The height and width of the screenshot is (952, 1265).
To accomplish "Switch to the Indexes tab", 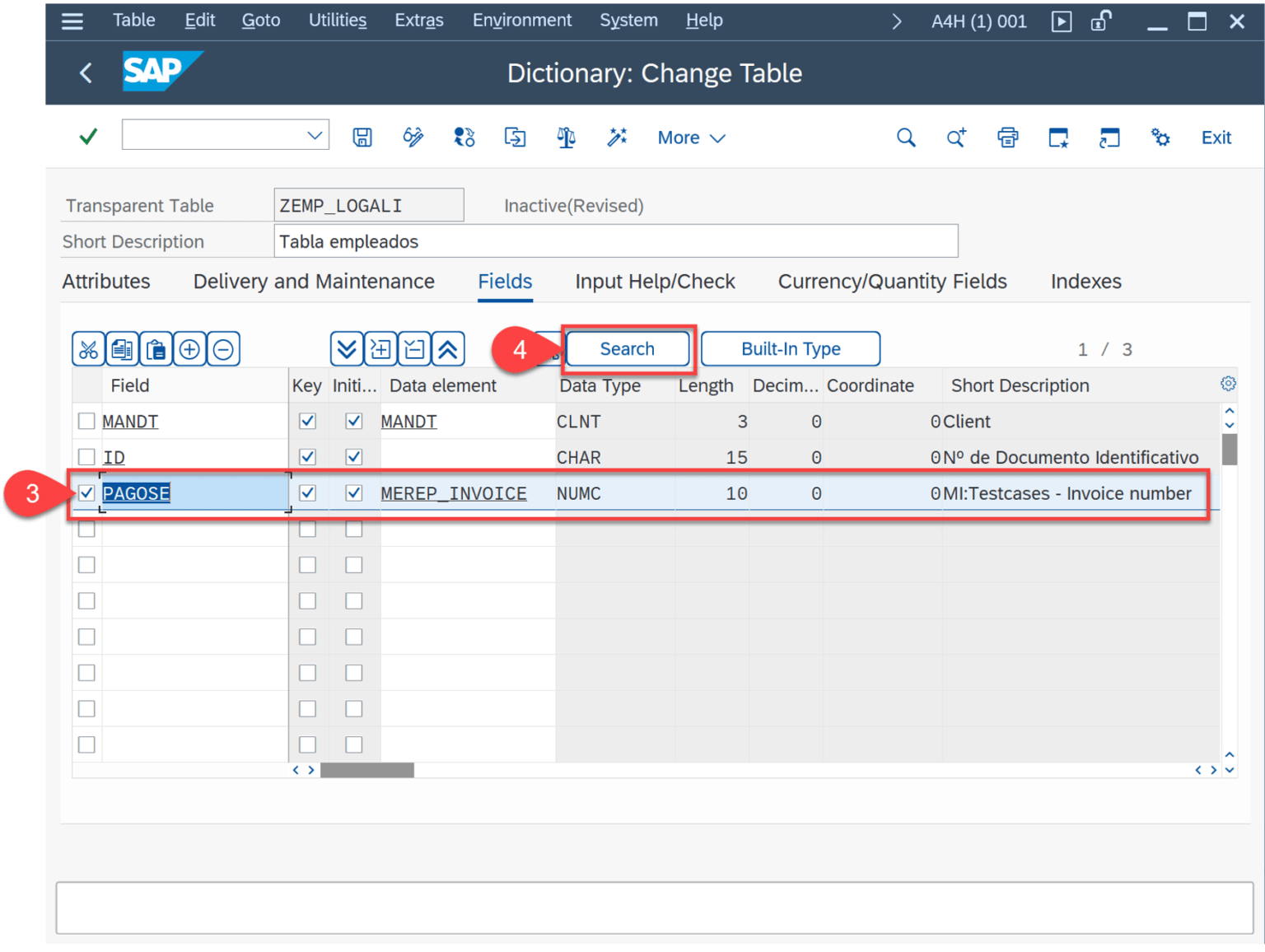I will (x=1085, y=282).
